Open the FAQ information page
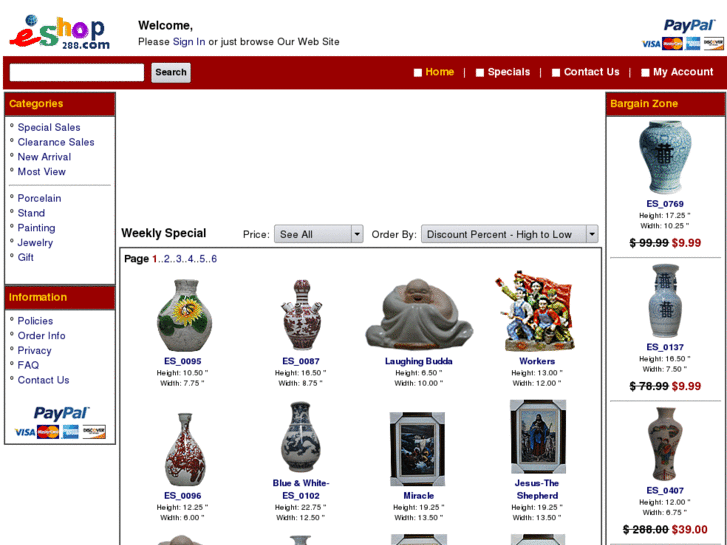The image size is (727, 545). pyautogui.click(x=28, y=365)
